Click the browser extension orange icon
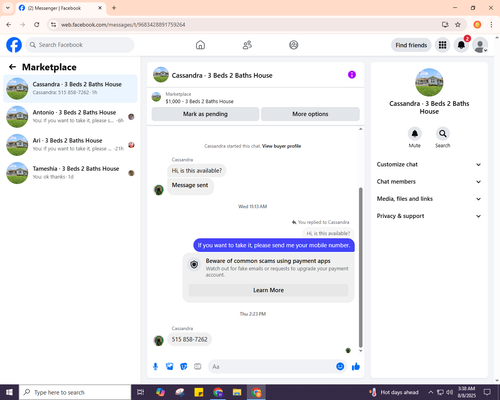This screenshot has height=400, width=500. pos(477,25)
